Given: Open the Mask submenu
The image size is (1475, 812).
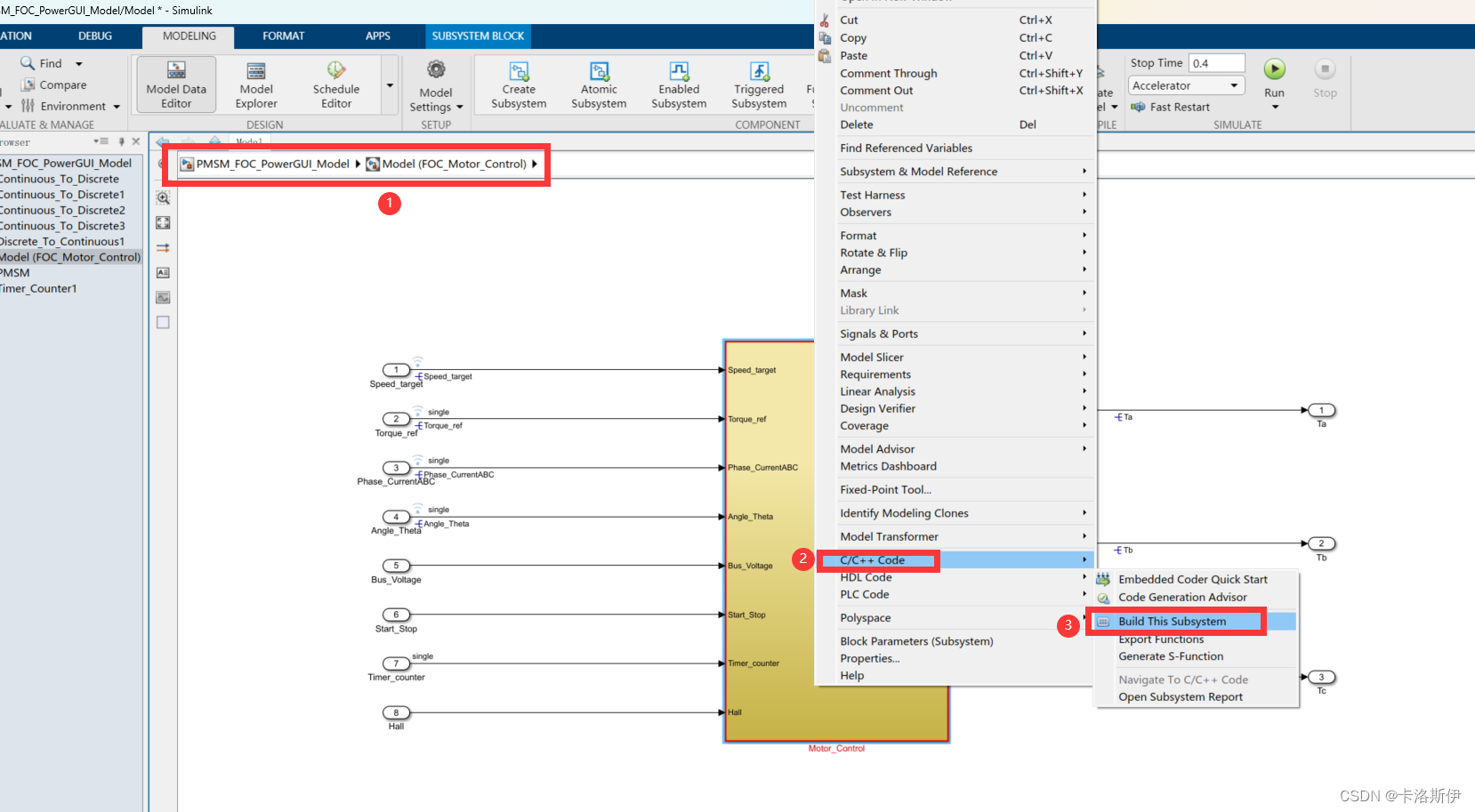Looking at the screenshot, I should click(954, 293).
